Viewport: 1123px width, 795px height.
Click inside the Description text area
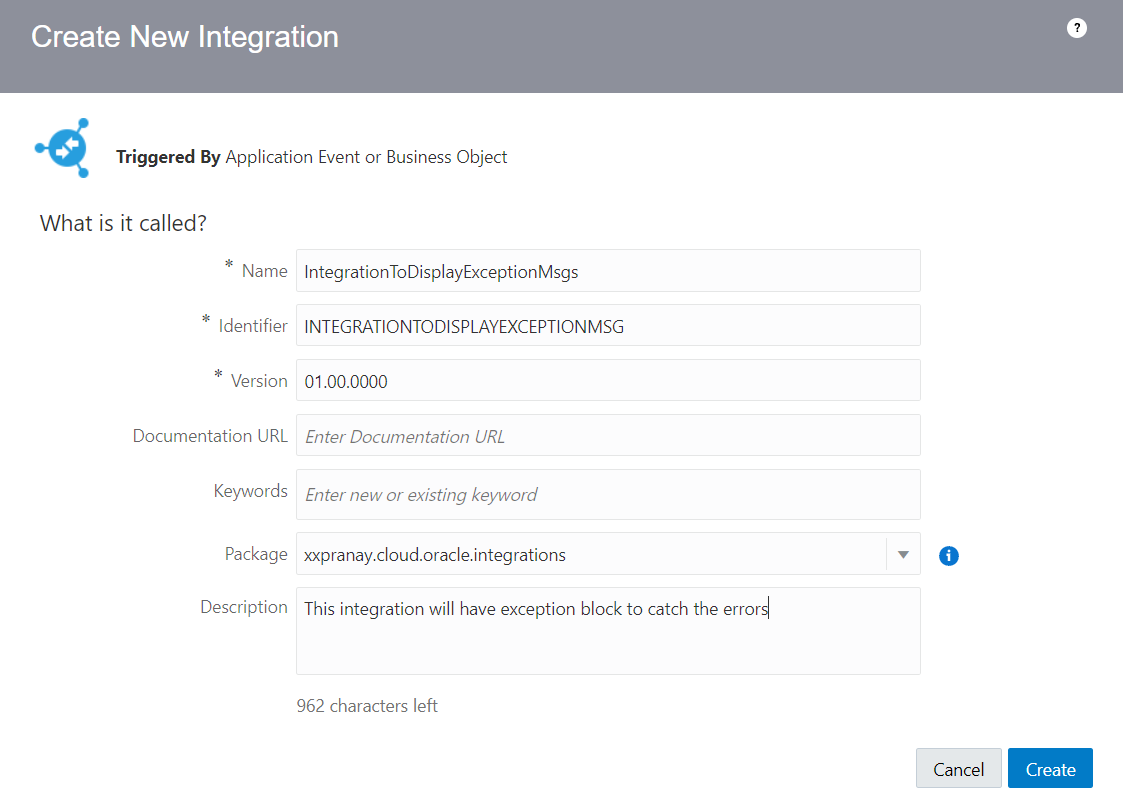coord(608,631)
